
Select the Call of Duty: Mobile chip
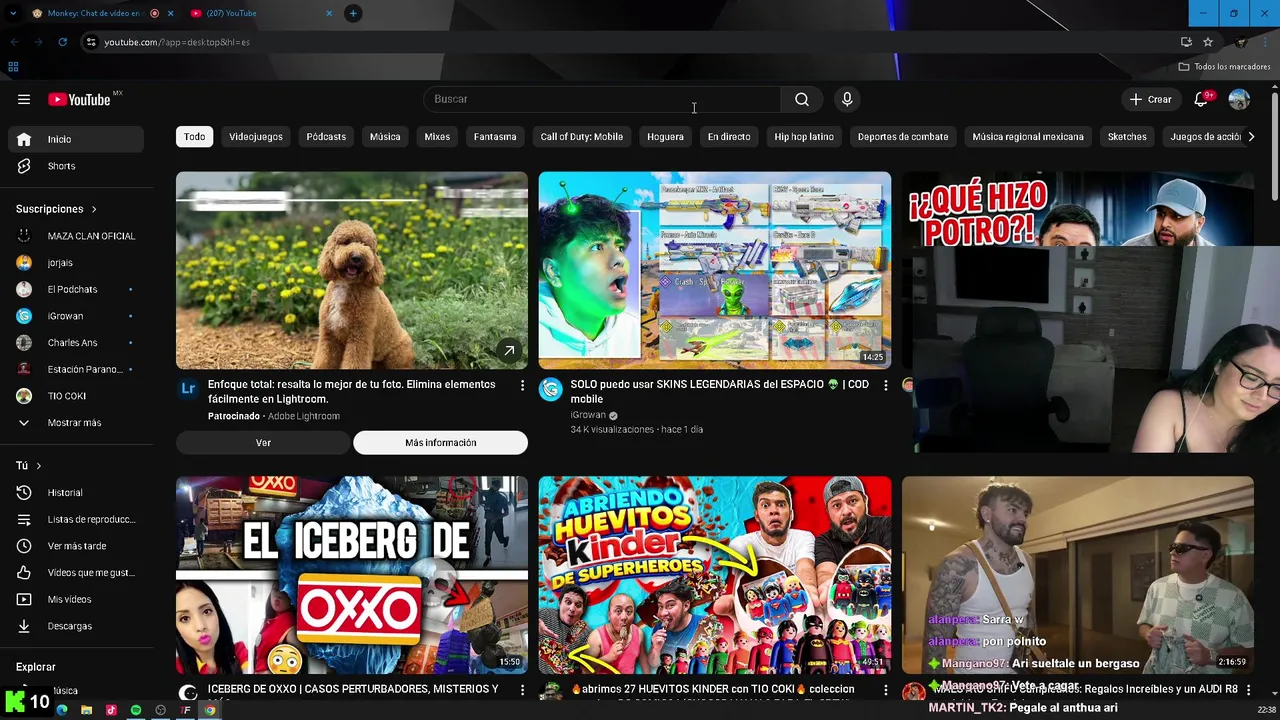[x=582, y=137]
